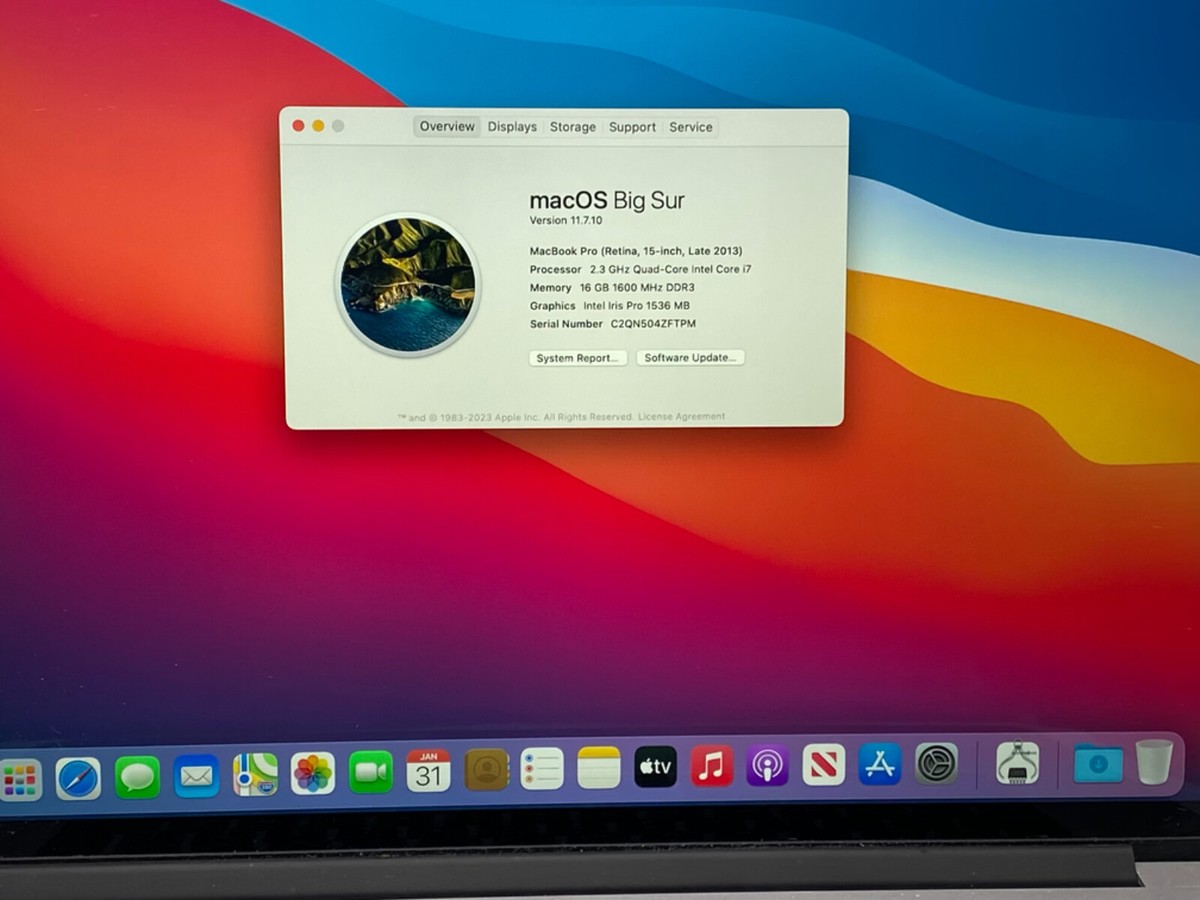
Task: Launch Maps from the Dock
Action: (x=255, y=775)
